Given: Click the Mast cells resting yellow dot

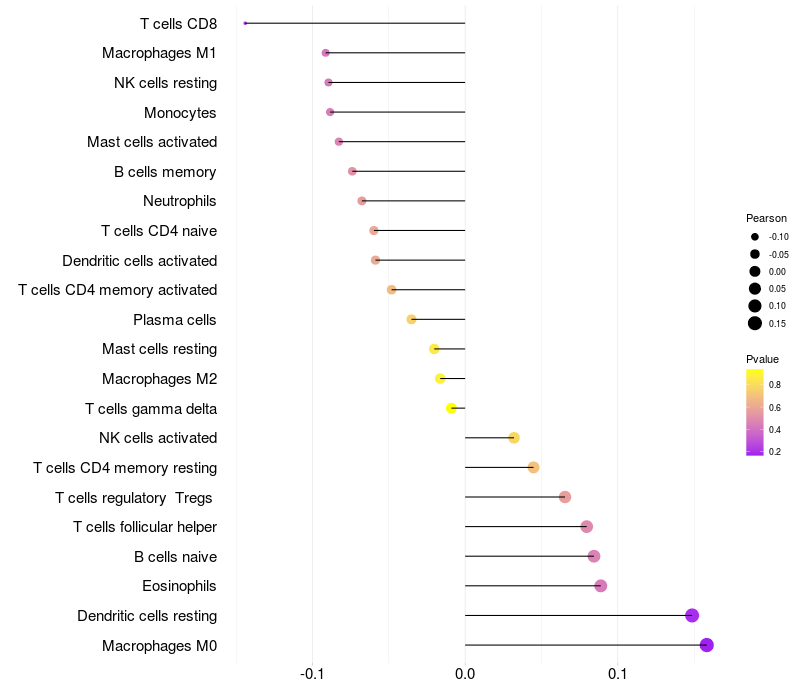Looking at the screenshot, I should pyautogui.click(x=434, y=349).
